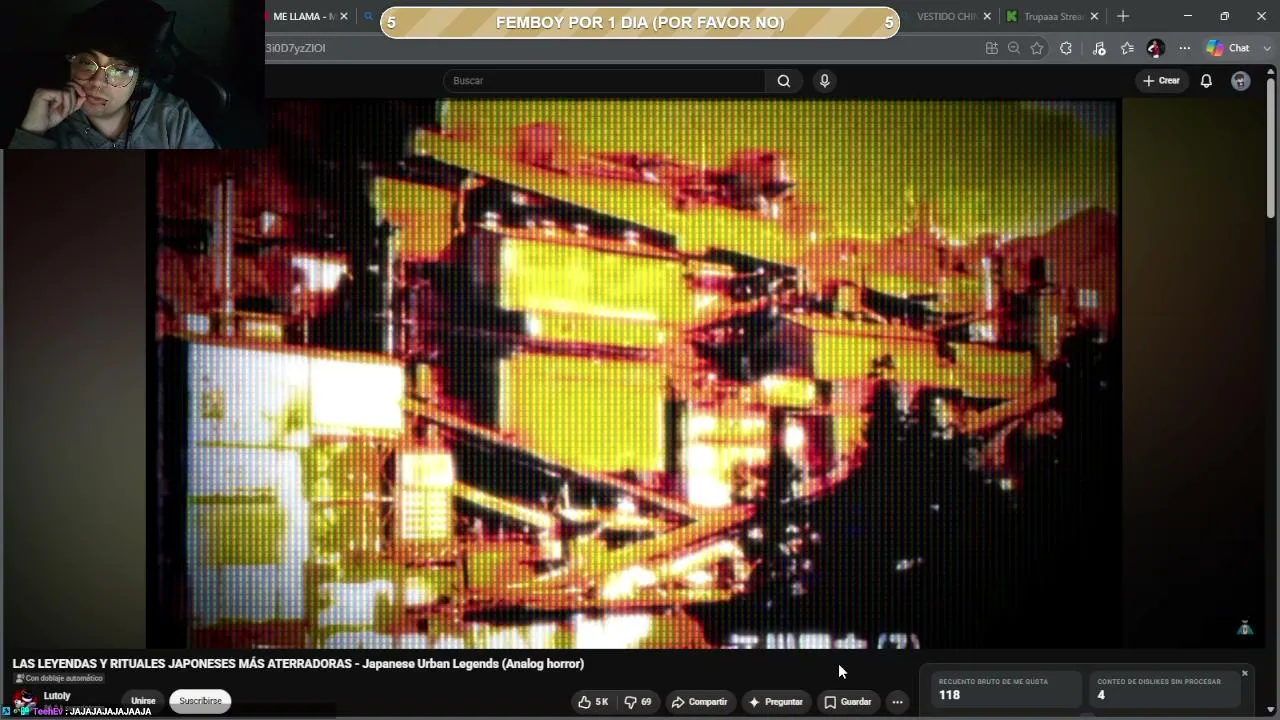The height and width of the screenshot is (720, 1280).
Task: Click the small icon at video bottom-right corner
Action: (1245, 628)
